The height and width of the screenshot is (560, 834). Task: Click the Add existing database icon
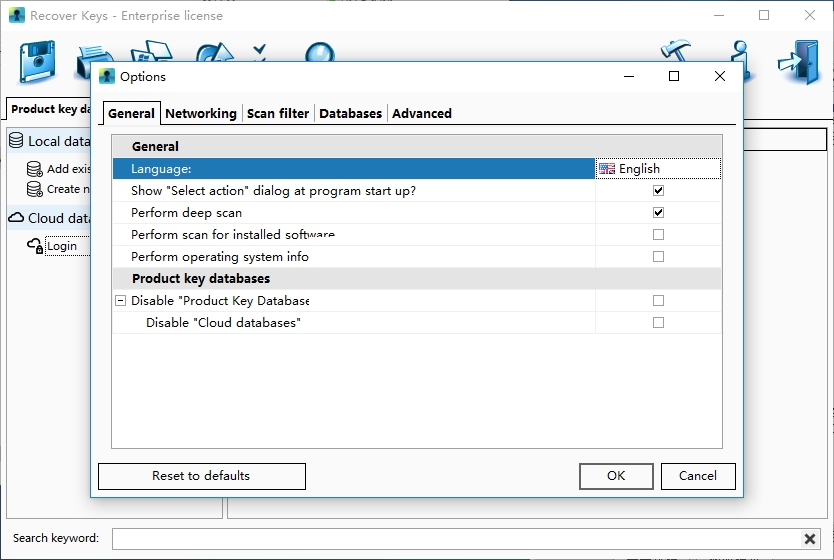pos(35,169)
